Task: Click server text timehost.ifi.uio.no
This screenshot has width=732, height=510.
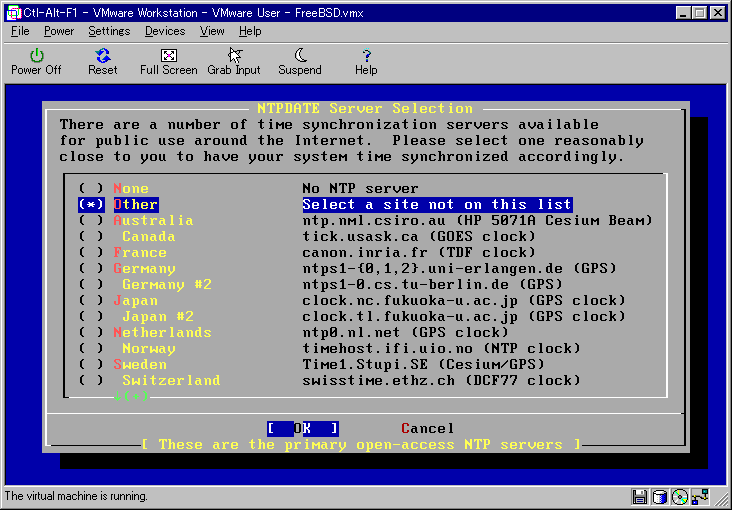Action: 387,348
